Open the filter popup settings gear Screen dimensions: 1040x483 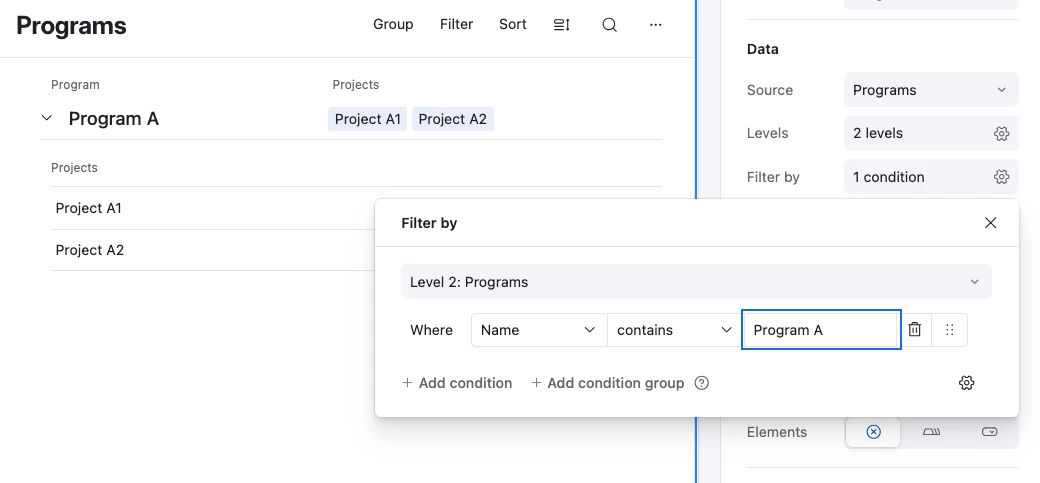pos(966,383)
